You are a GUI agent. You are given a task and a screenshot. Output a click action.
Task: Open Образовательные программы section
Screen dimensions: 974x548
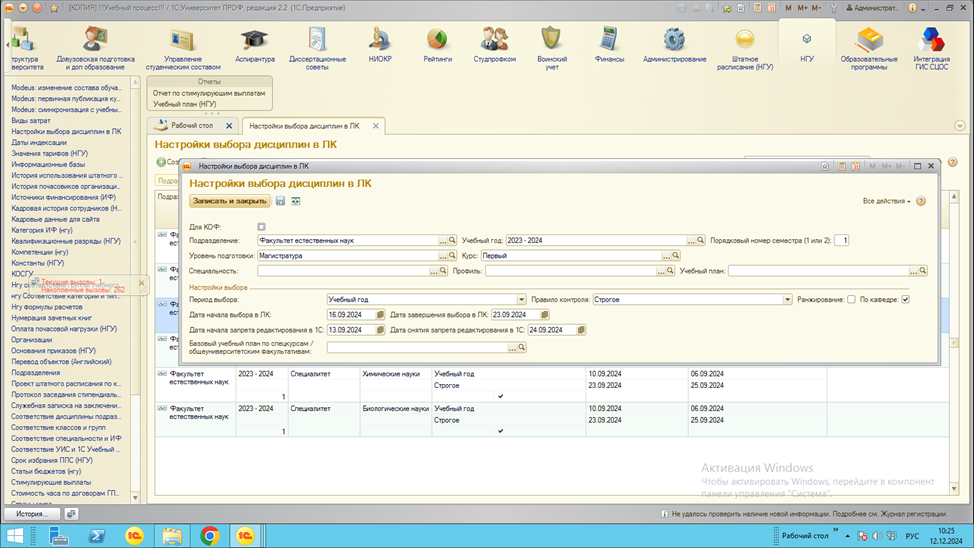pyautogui.click(x=868, y=48)
